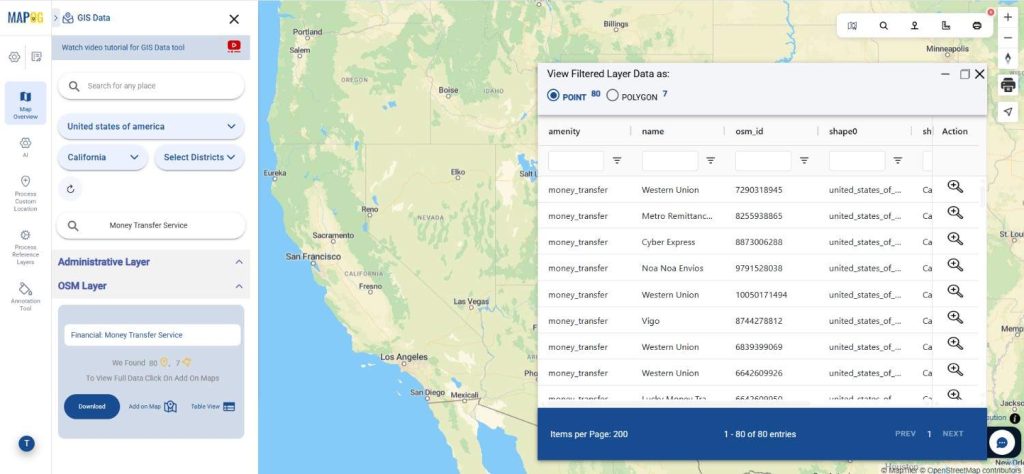Screen dimensions: 1024x474
Task: Select the POLYGON radio button
Action: click(612, 96)
